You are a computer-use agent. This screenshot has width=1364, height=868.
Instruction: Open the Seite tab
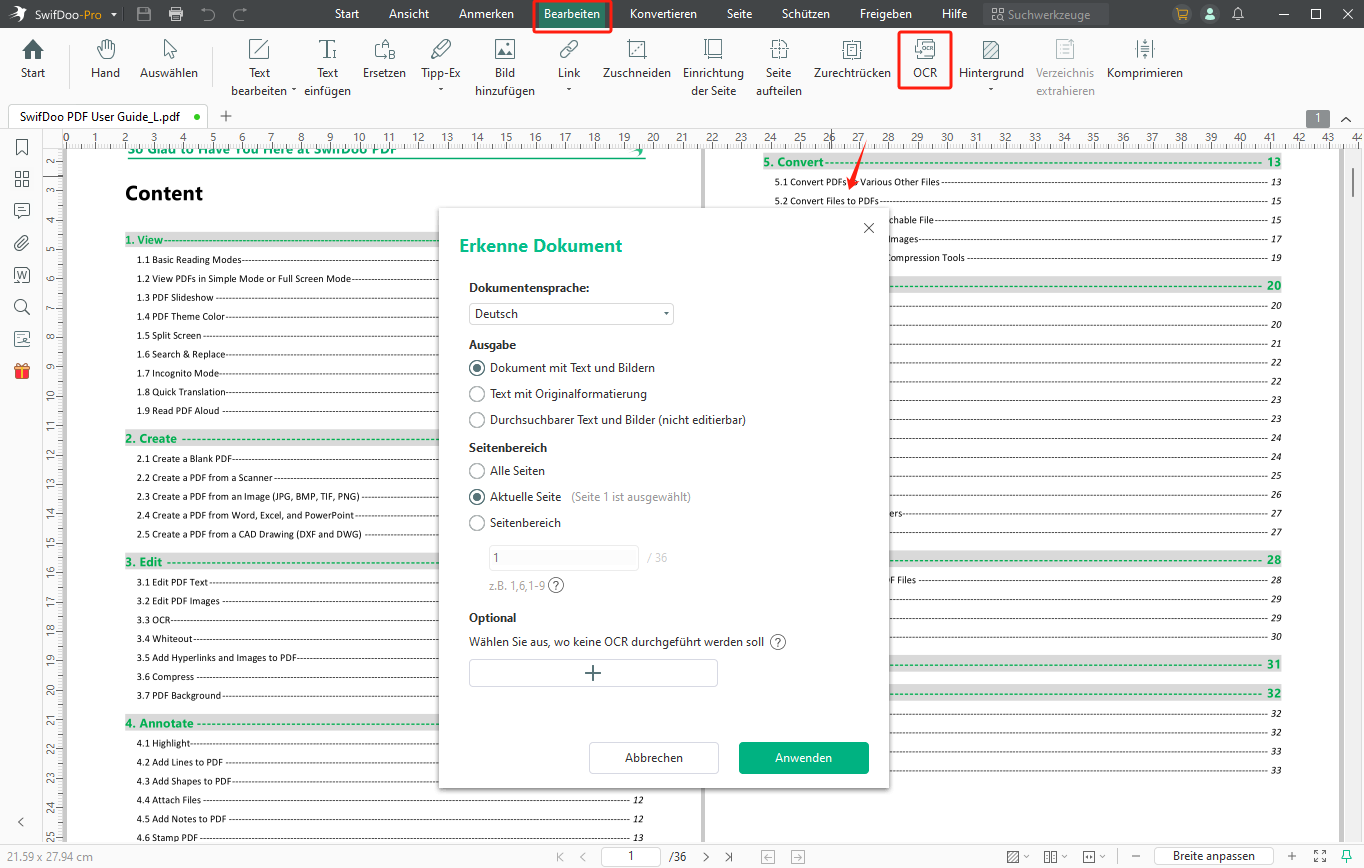(739, 14)
